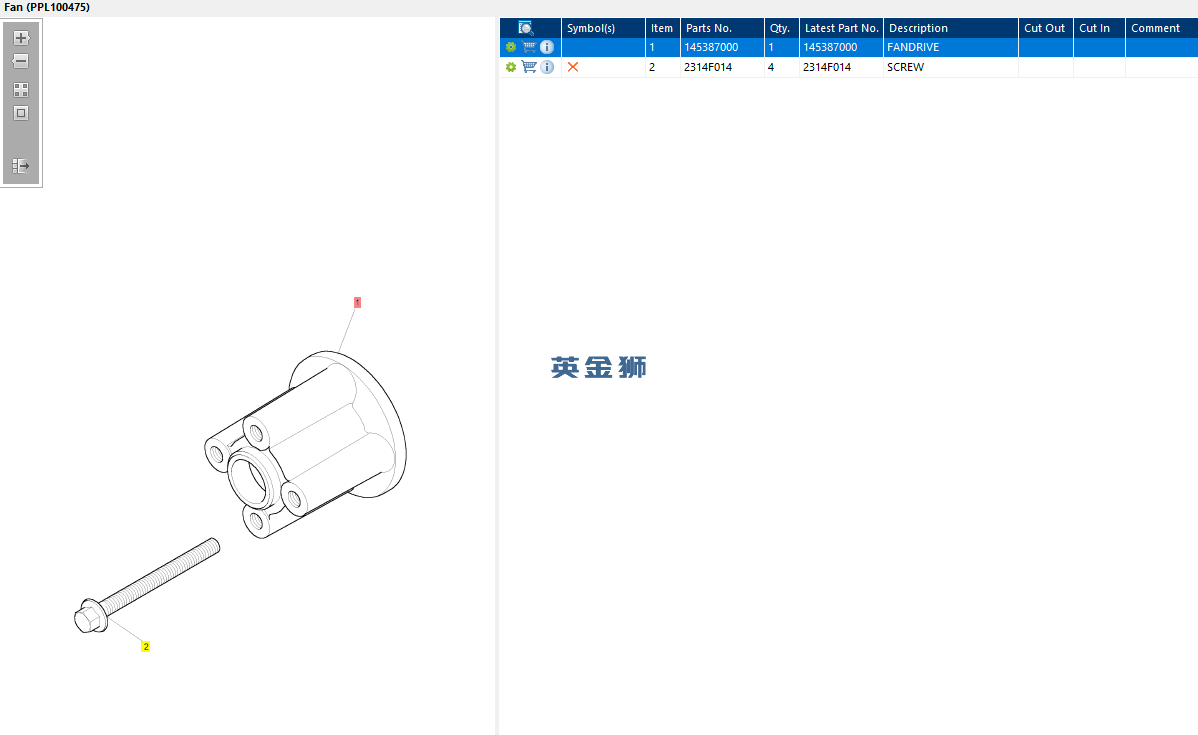The height and width of the screenshot is (735, 1198).
Task: Click the Cut In column header
Action: coord(1099,28)
